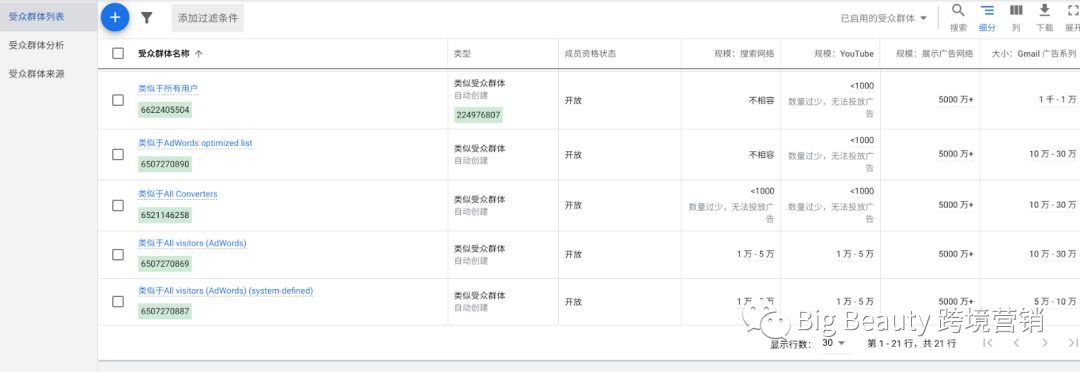
Task: Click the 成员资格状态 column header
Action: (590, 54)
